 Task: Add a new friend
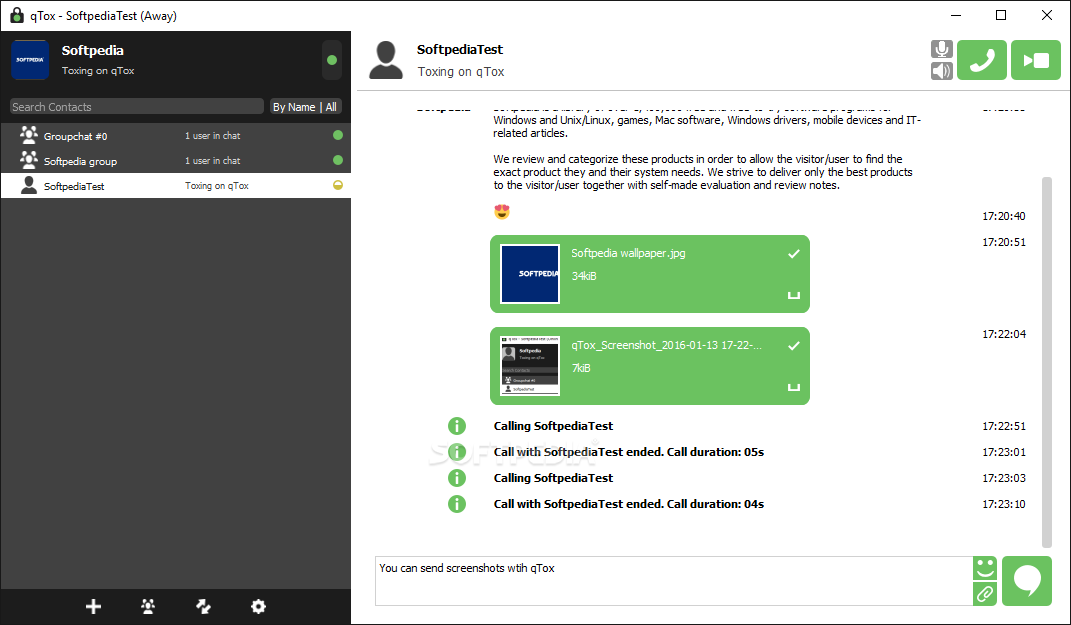pos(94,607)
